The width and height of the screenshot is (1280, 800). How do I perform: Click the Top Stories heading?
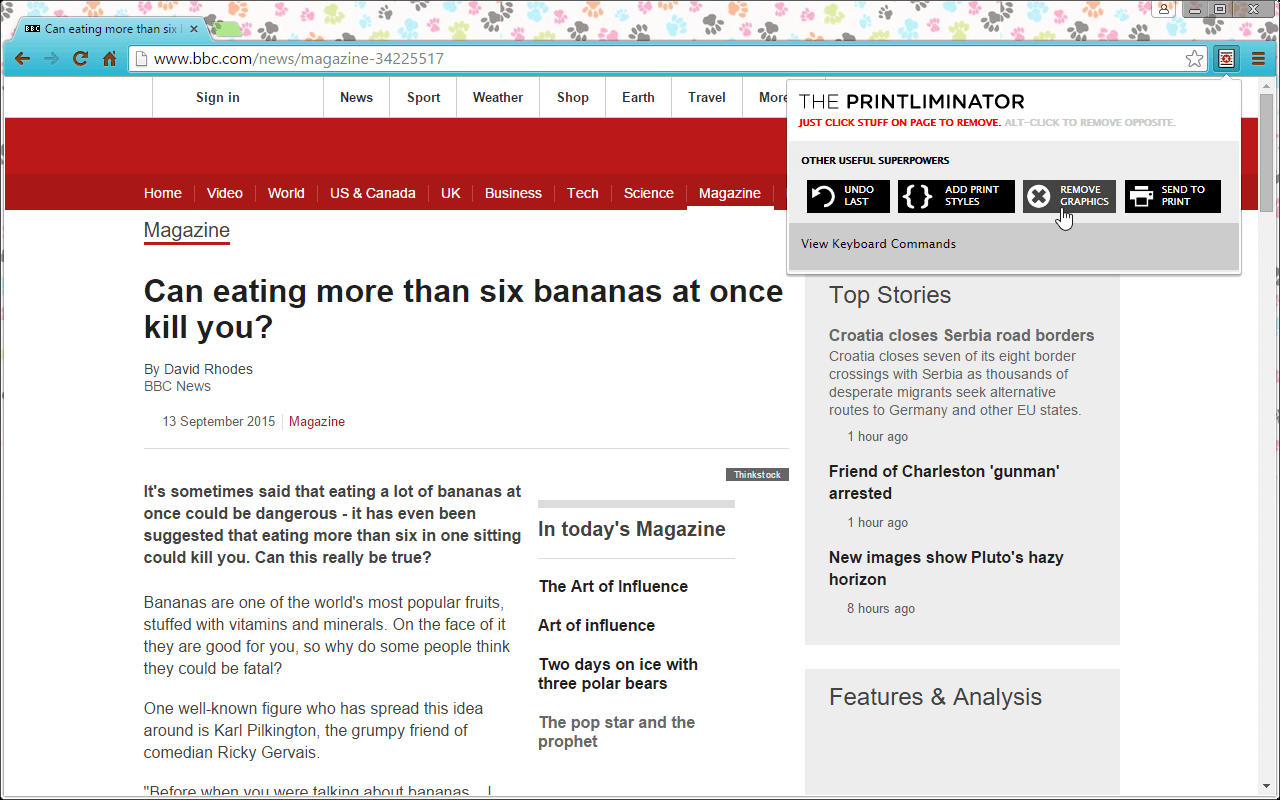point(890,295)
